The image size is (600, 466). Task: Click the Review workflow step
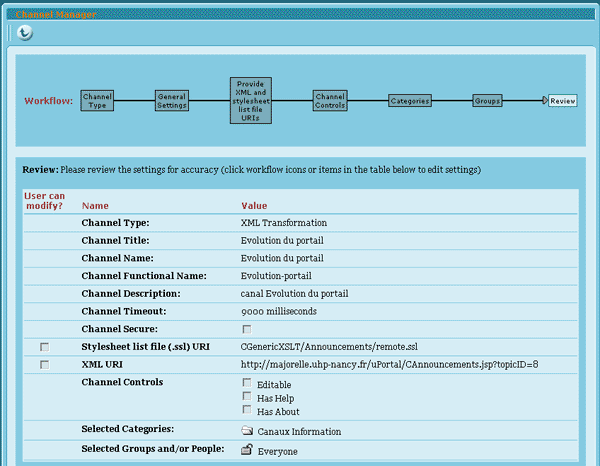(562, 101)
